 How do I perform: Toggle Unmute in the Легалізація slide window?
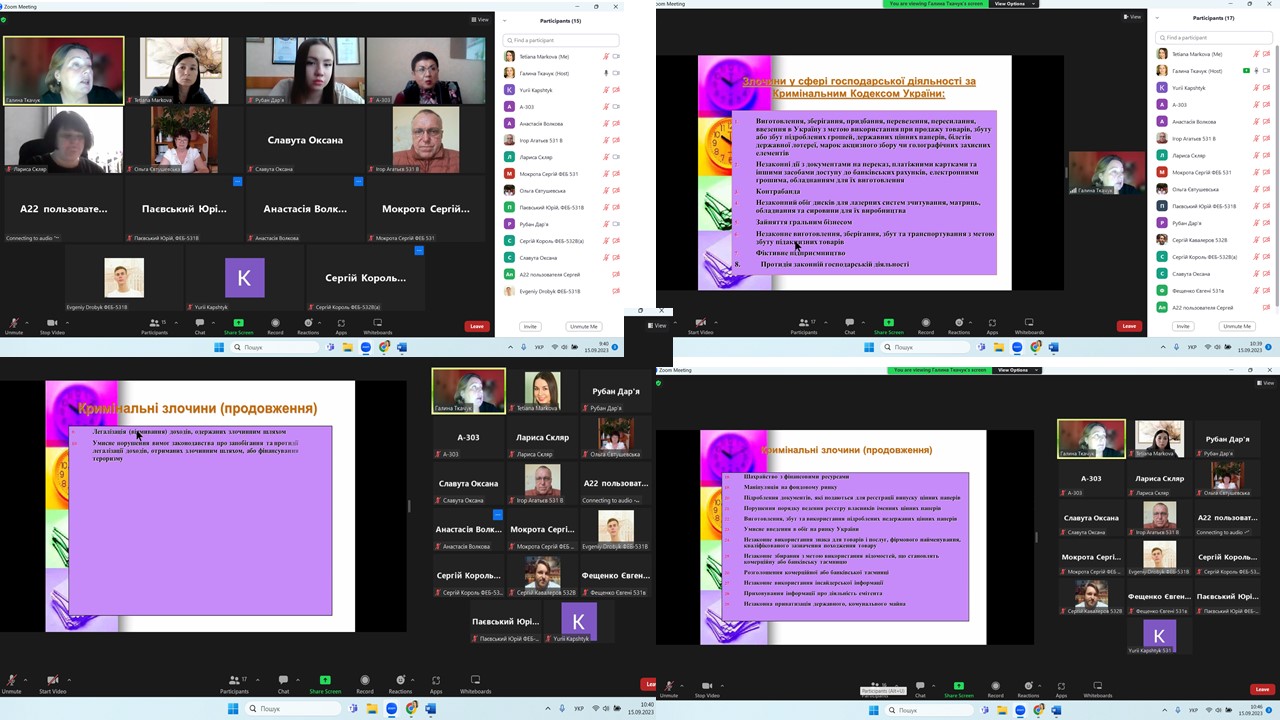11,685
